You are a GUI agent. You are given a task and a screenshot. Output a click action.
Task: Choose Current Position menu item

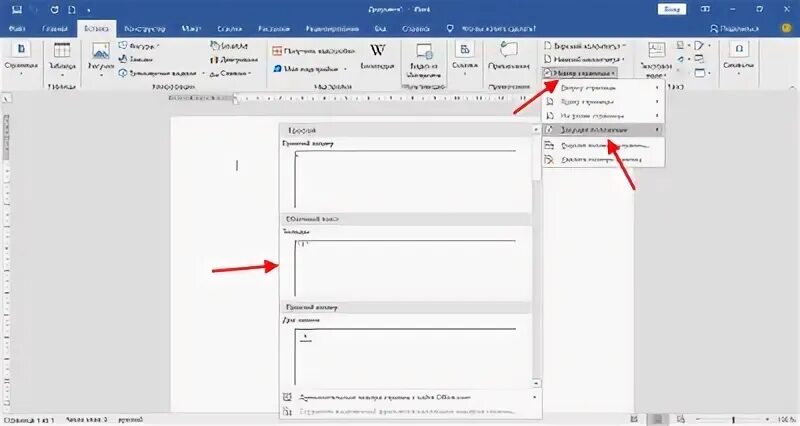coord(603,130)
